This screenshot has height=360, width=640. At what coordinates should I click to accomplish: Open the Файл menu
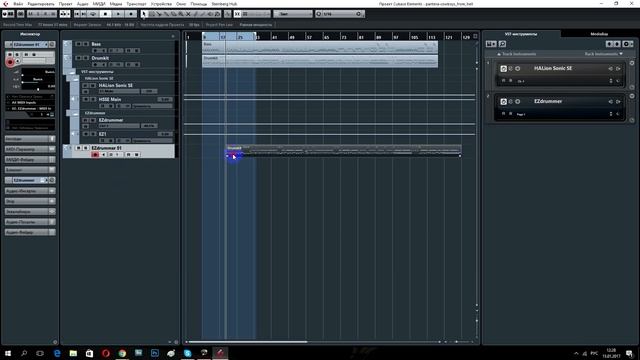(x=18, y=4)
